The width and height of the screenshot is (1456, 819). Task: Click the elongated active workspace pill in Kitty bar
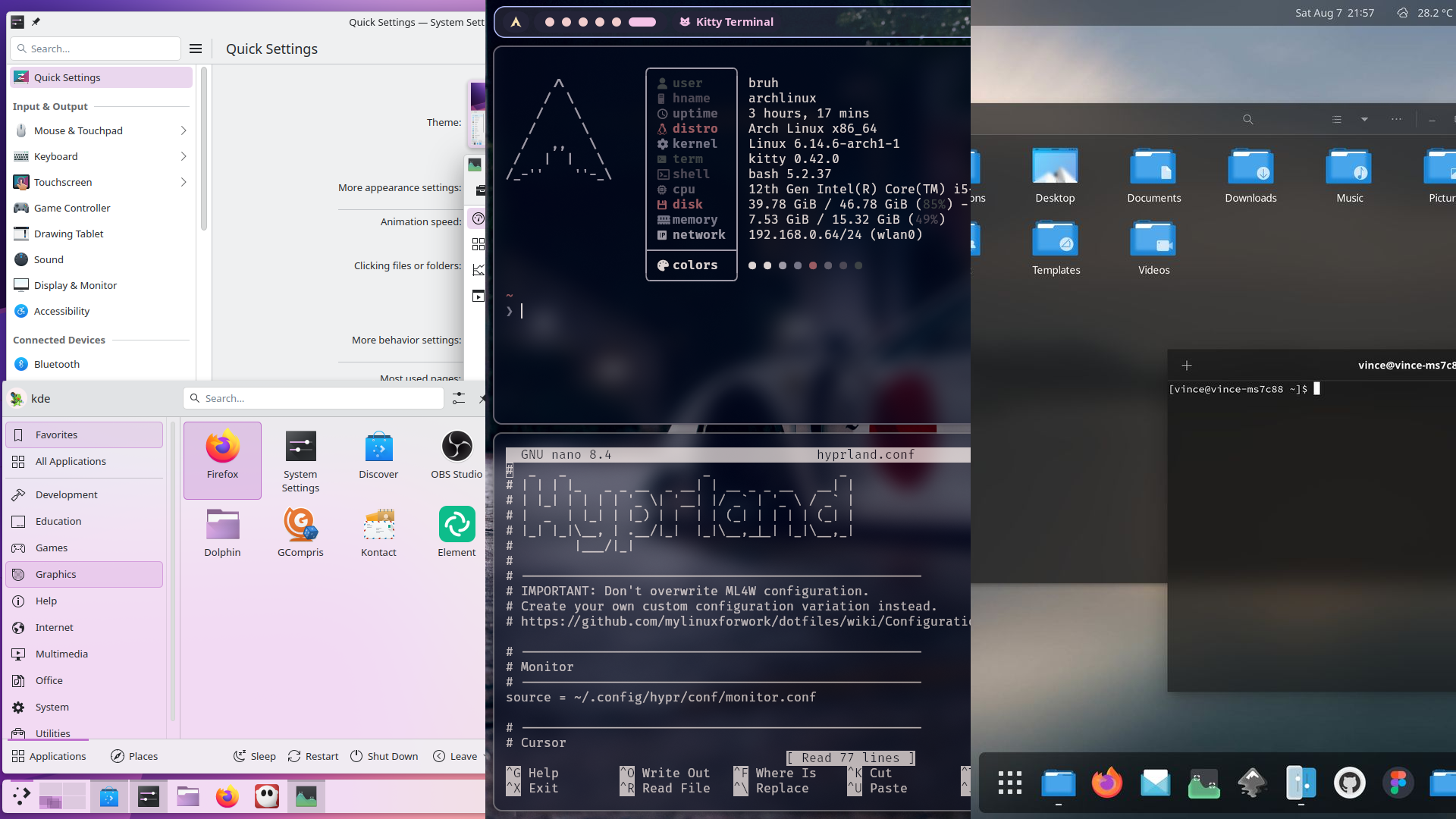pos(642,22)
